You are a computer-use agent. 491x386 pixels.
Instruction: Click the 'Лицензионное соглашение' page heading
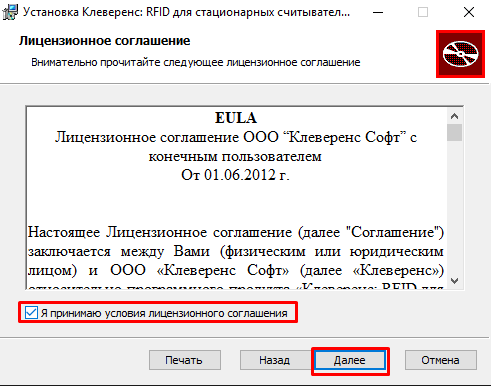(x=104, y=41)
